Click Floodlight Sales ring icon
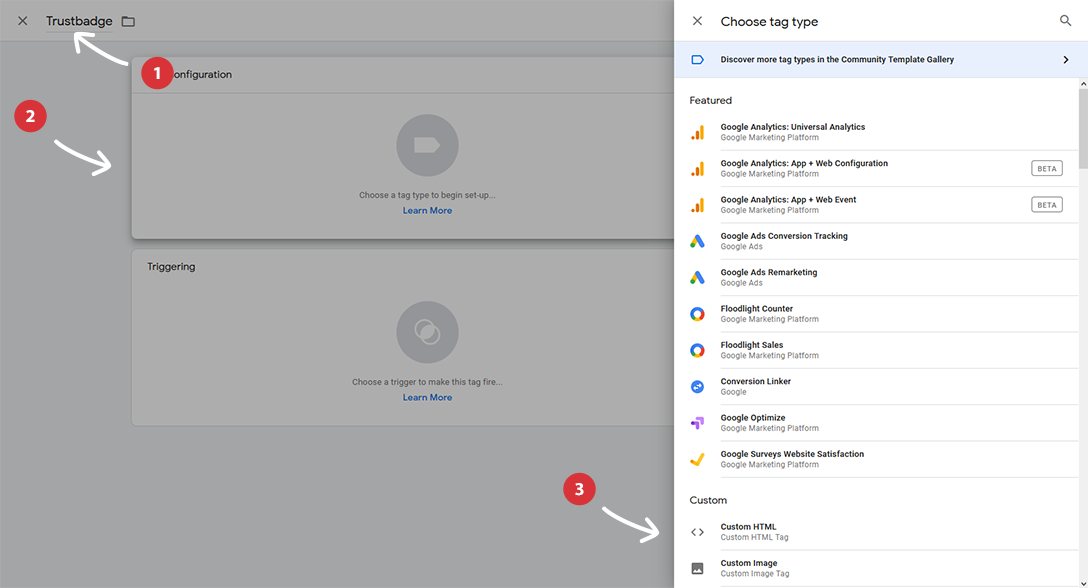Image resolution: width=1088 pixels, height=588 pixels. 697,350
